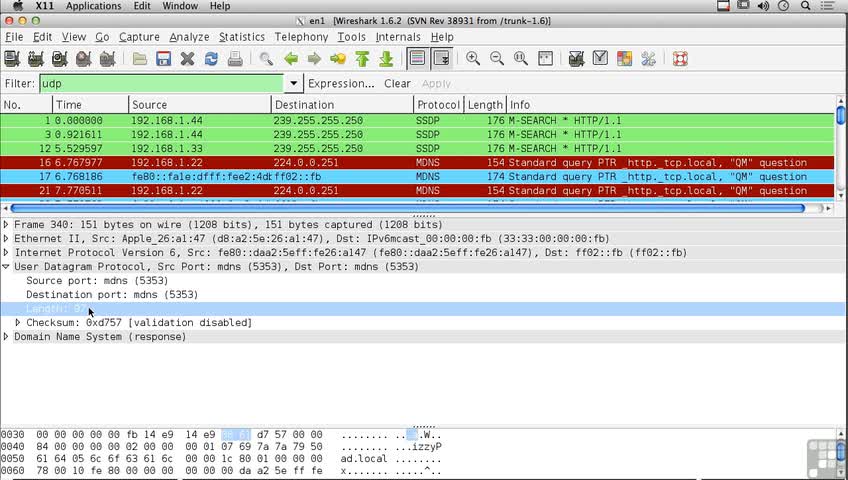Open the File menu
Viewport: 848px width, 480px height.
(x=14, y=37)
